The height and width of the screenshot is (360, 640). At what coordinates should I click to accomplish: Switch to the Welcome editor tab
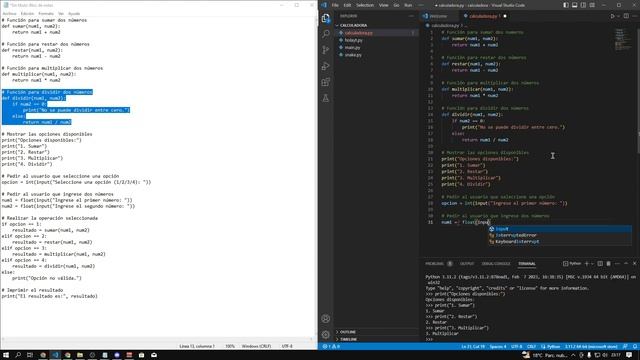pyautogui.click(x=438, y=16)
